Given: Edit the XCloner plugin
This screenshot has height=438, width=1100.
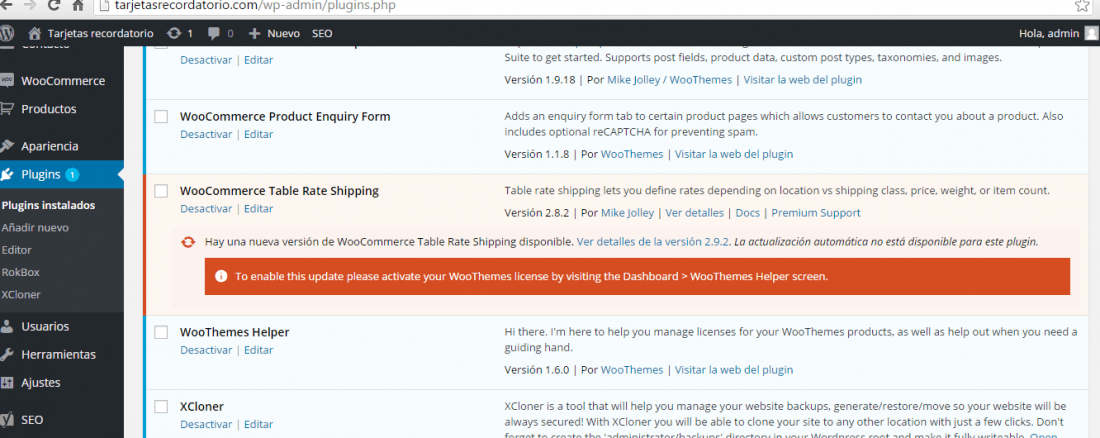Looking at the screenshot, I should click(x=258, y=424).
